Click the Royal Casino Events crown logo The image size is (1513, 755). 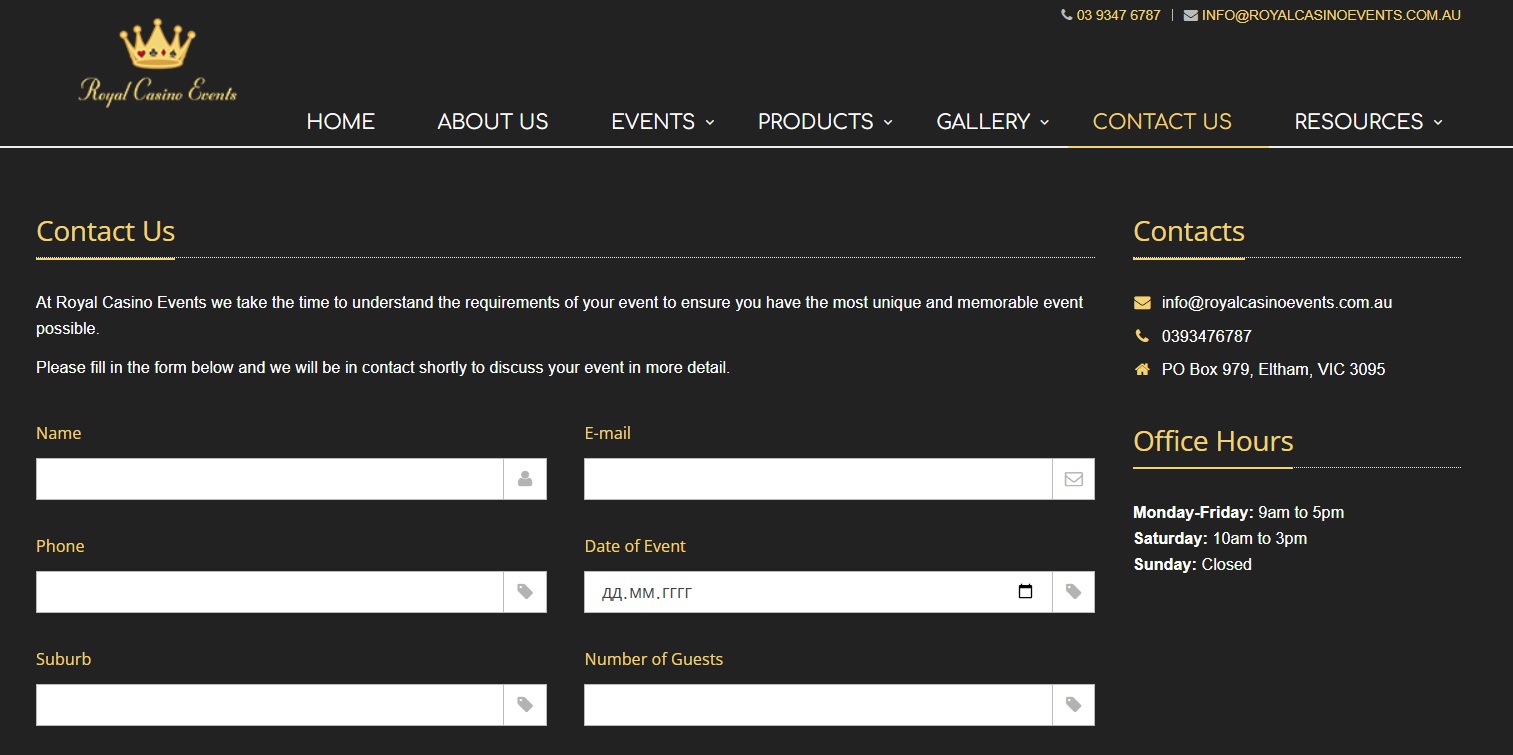pos(158,63)
